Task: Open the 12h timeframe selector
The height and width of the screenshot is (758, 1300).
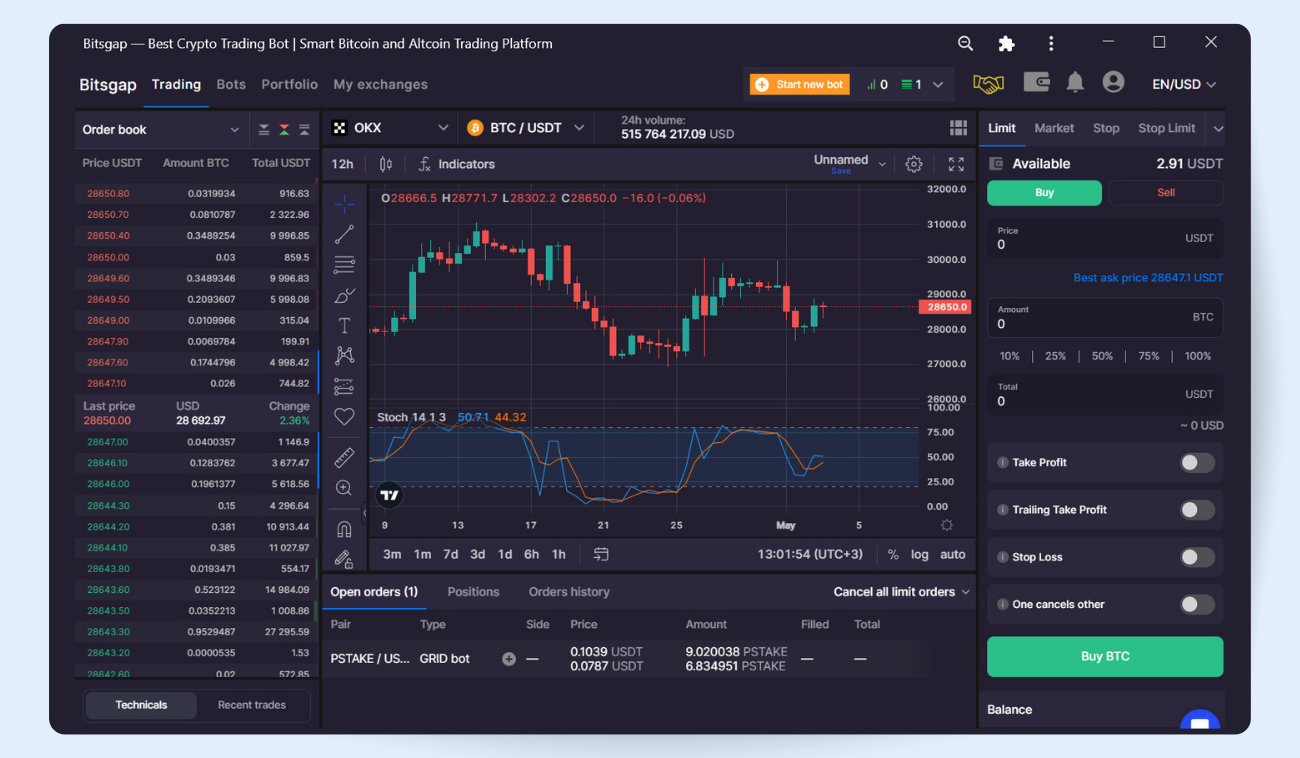Action: click(343, 164)
